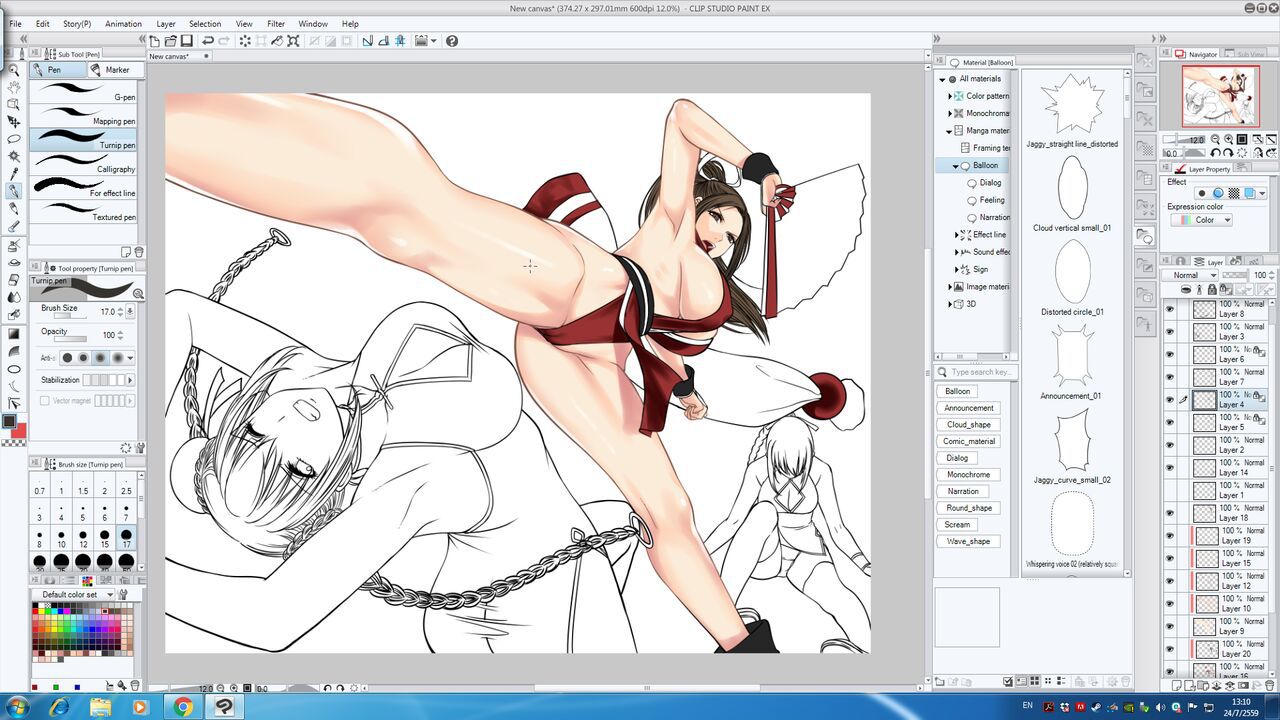This screenshot has width=1280, height=720.
Task: Select the Move hand tool
Action: click(x=14, y=87)
